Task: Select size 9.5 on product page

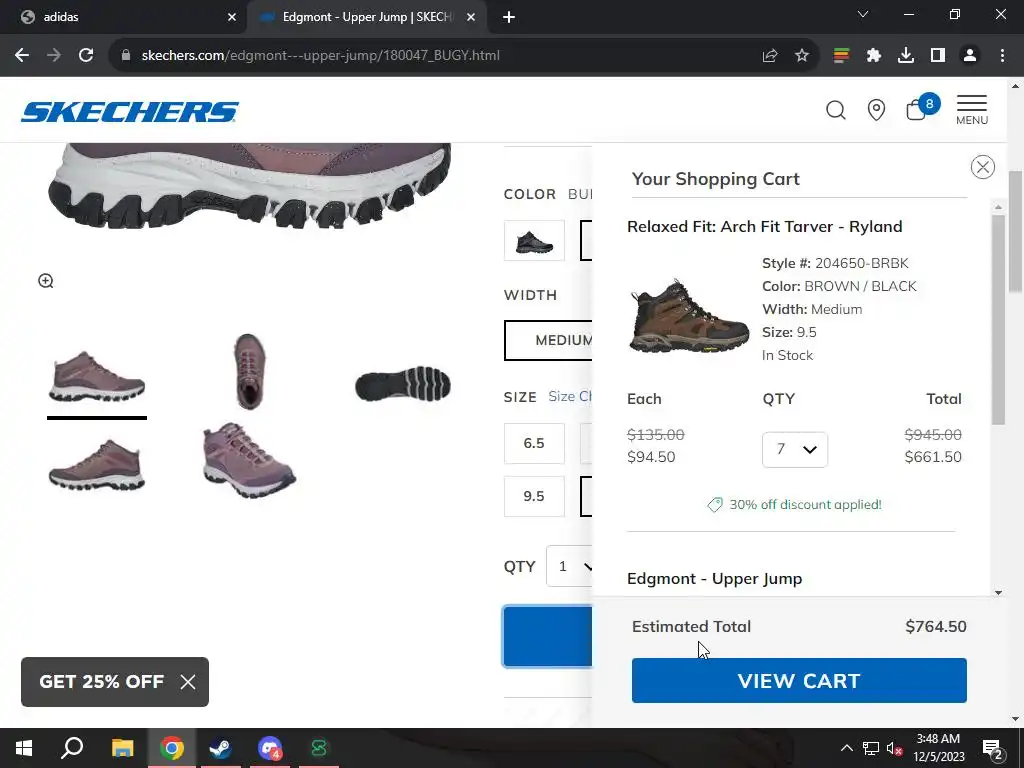Action: pyautogui.click(x=534, y=496)
